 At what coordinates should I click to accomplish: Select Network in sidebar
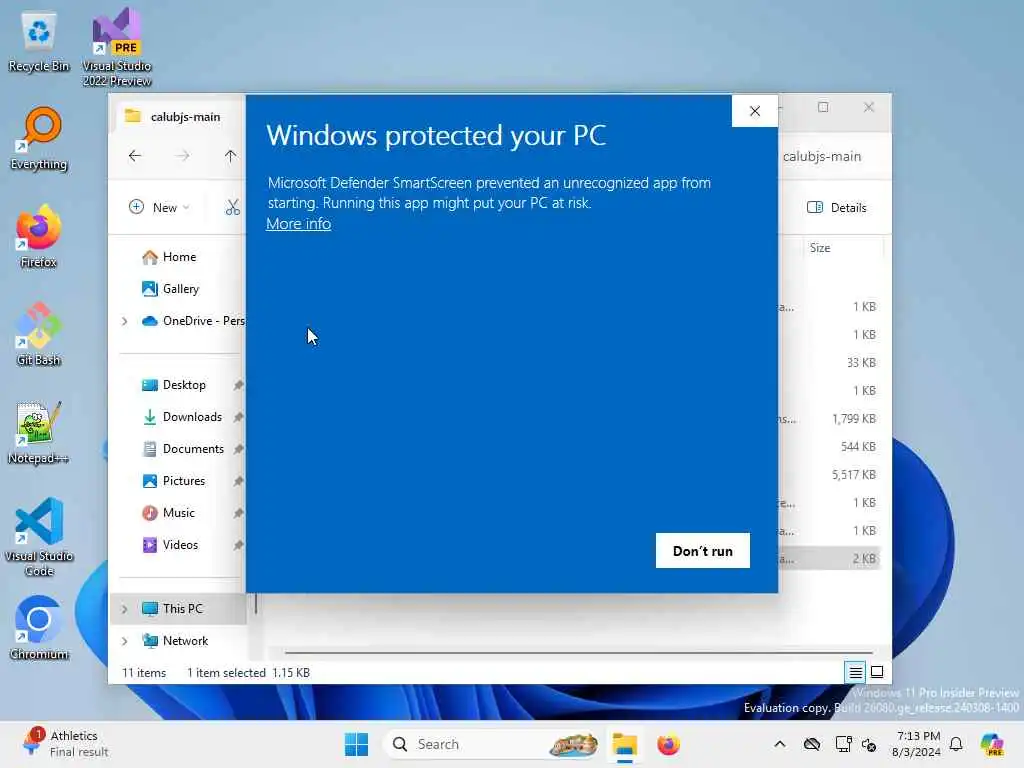pyautogui.click(x=175, y=641)
